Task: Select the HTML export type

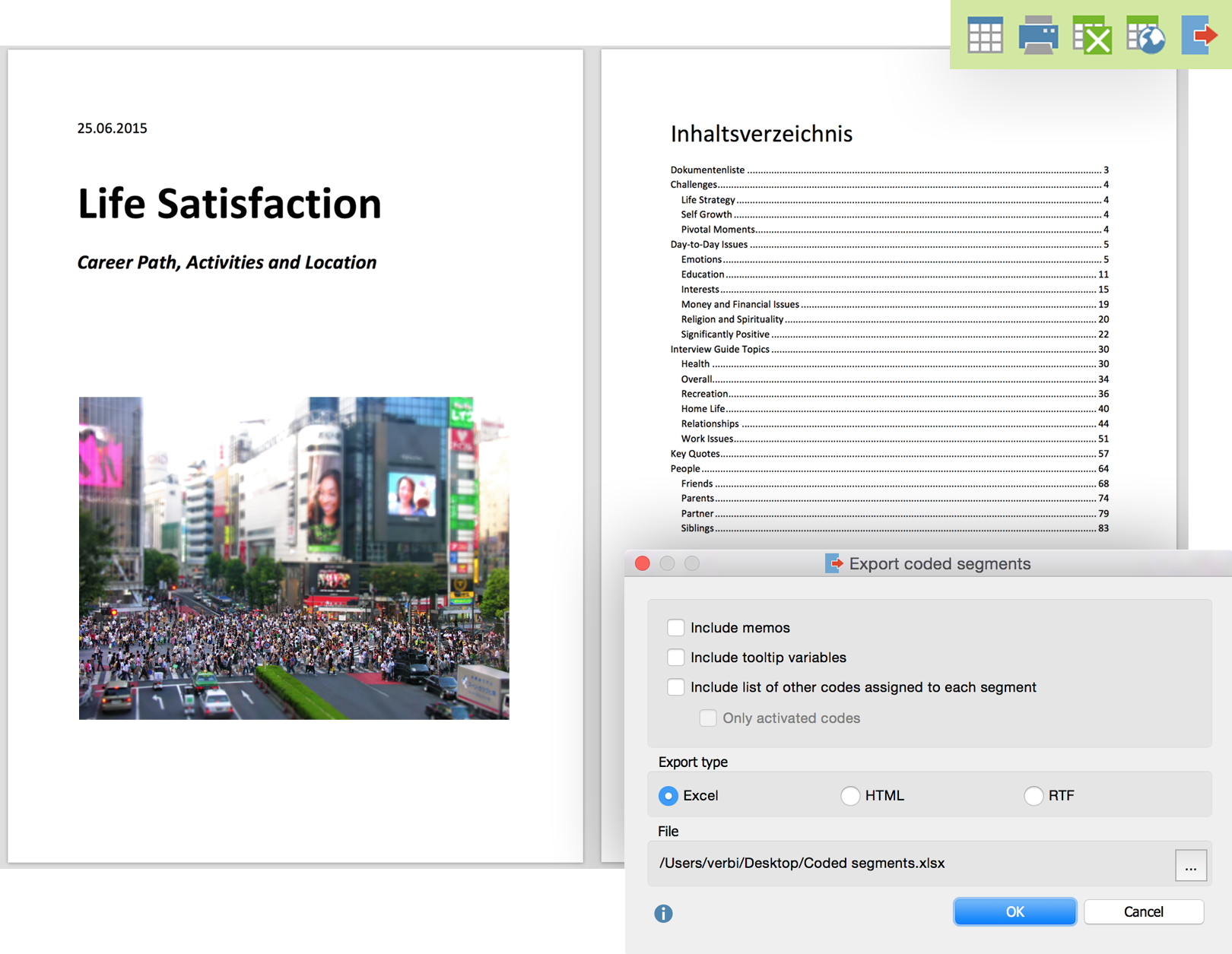Action: click(x=850, y=795)
